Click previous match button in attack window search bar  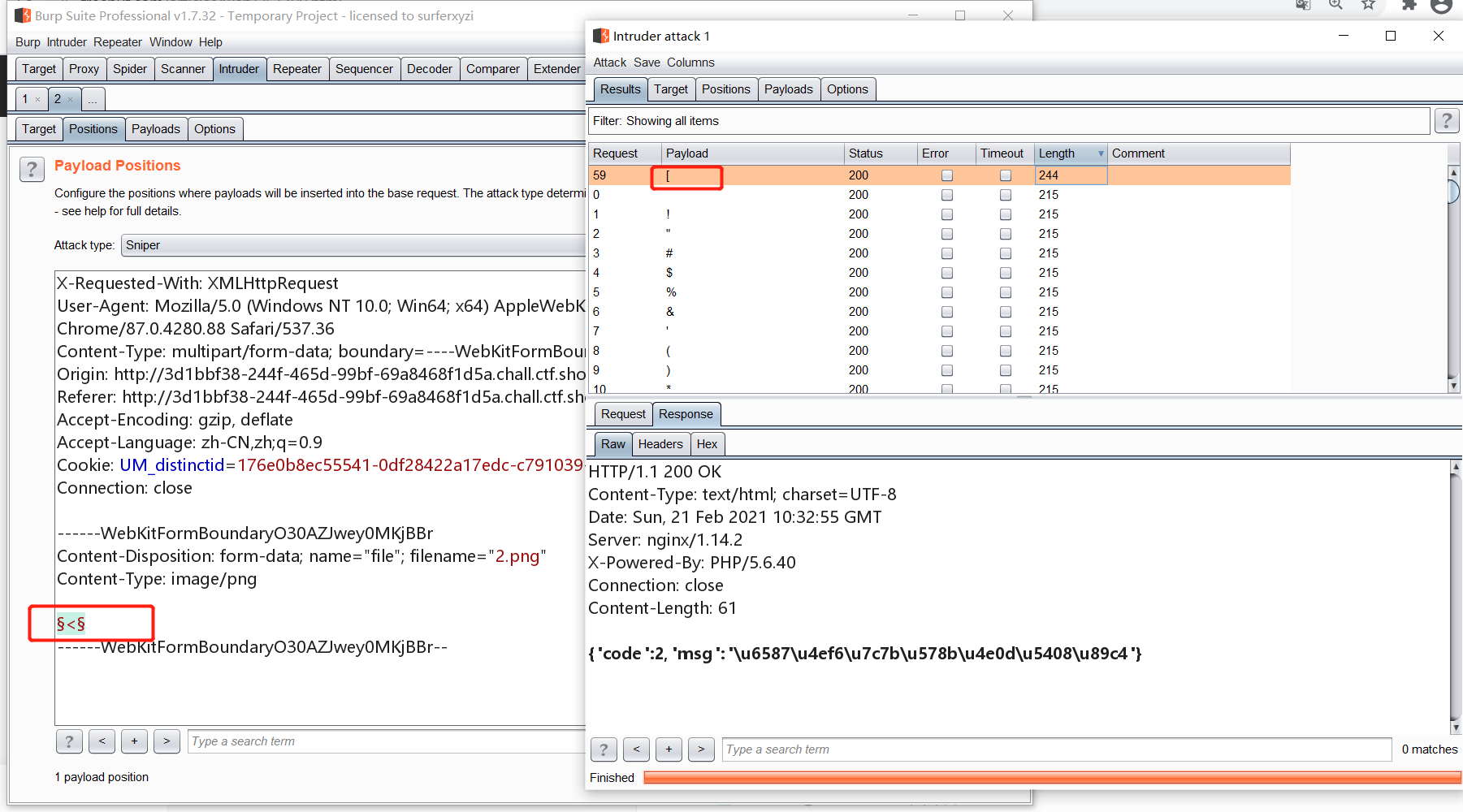pyautogui.click(x=636, y=749)
